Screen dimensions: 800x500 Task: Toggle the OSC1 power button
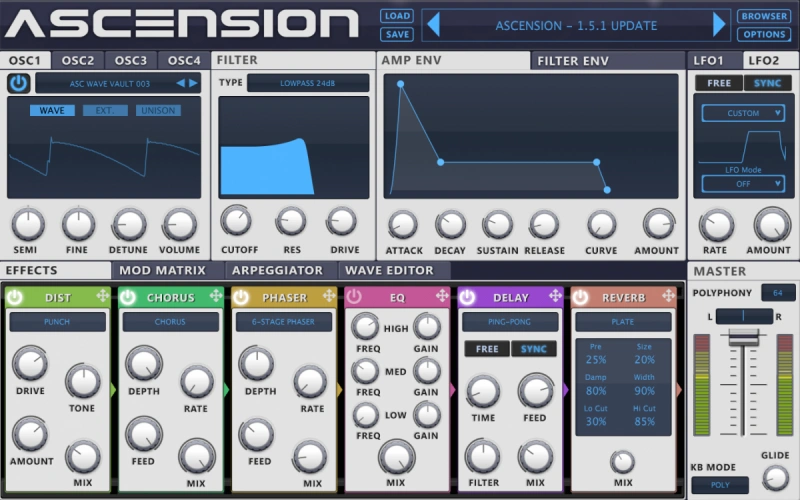(19, 83)
